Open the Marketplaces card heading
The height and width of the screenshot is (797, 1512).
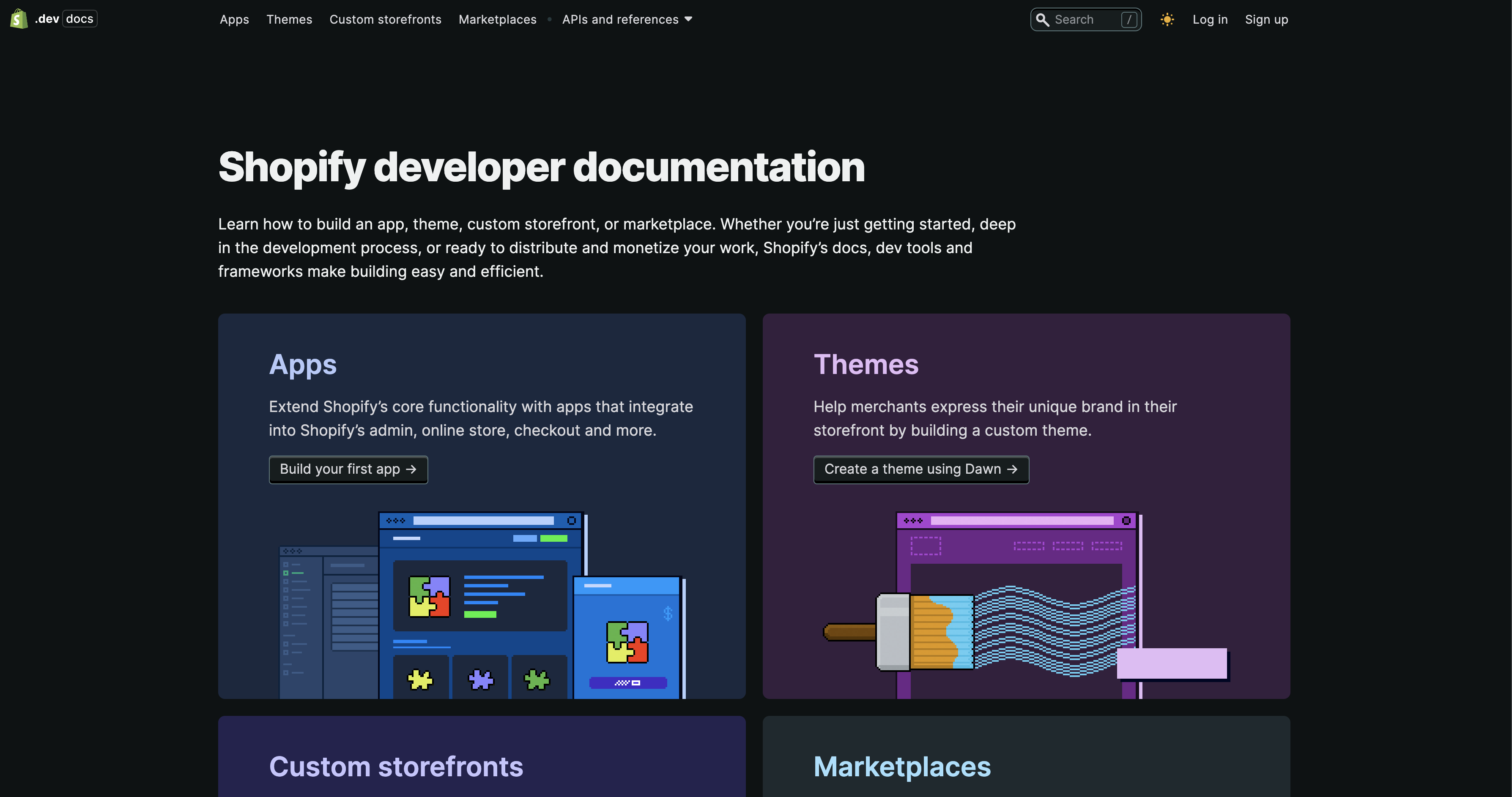[901, 766]
